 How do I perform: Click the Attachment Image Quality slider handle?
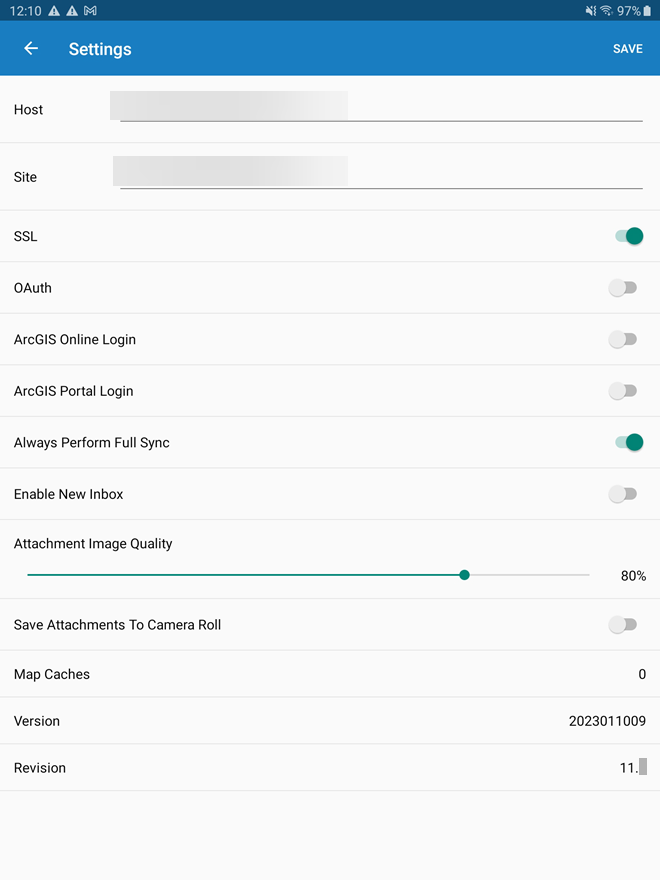tap(464, 575)
